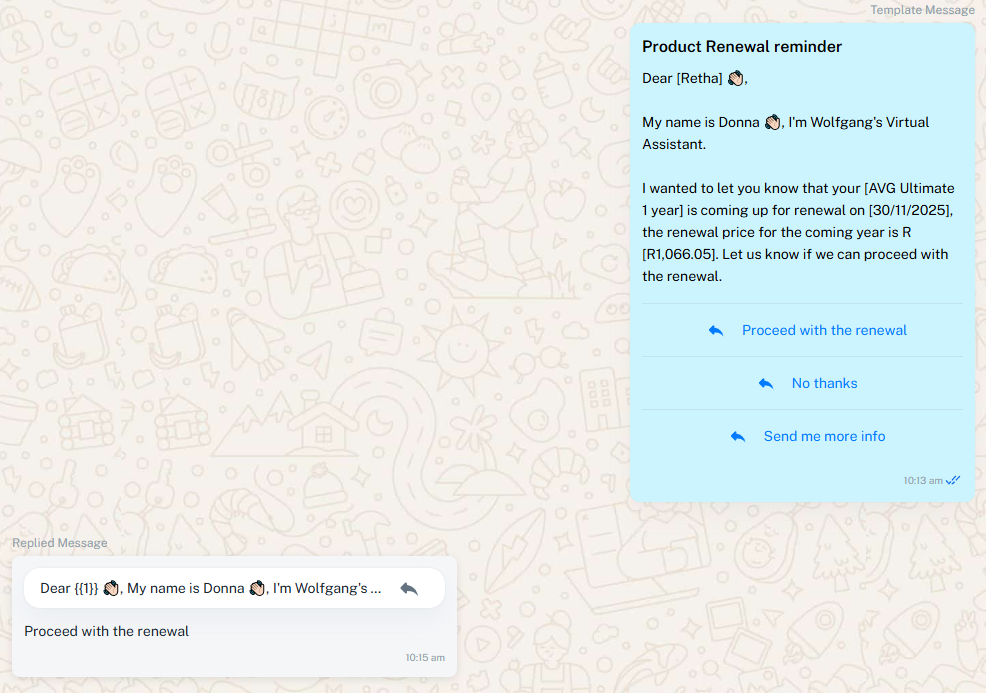The image size is (986, 693).
Task: Click the Template Message label
Action: 921,10
